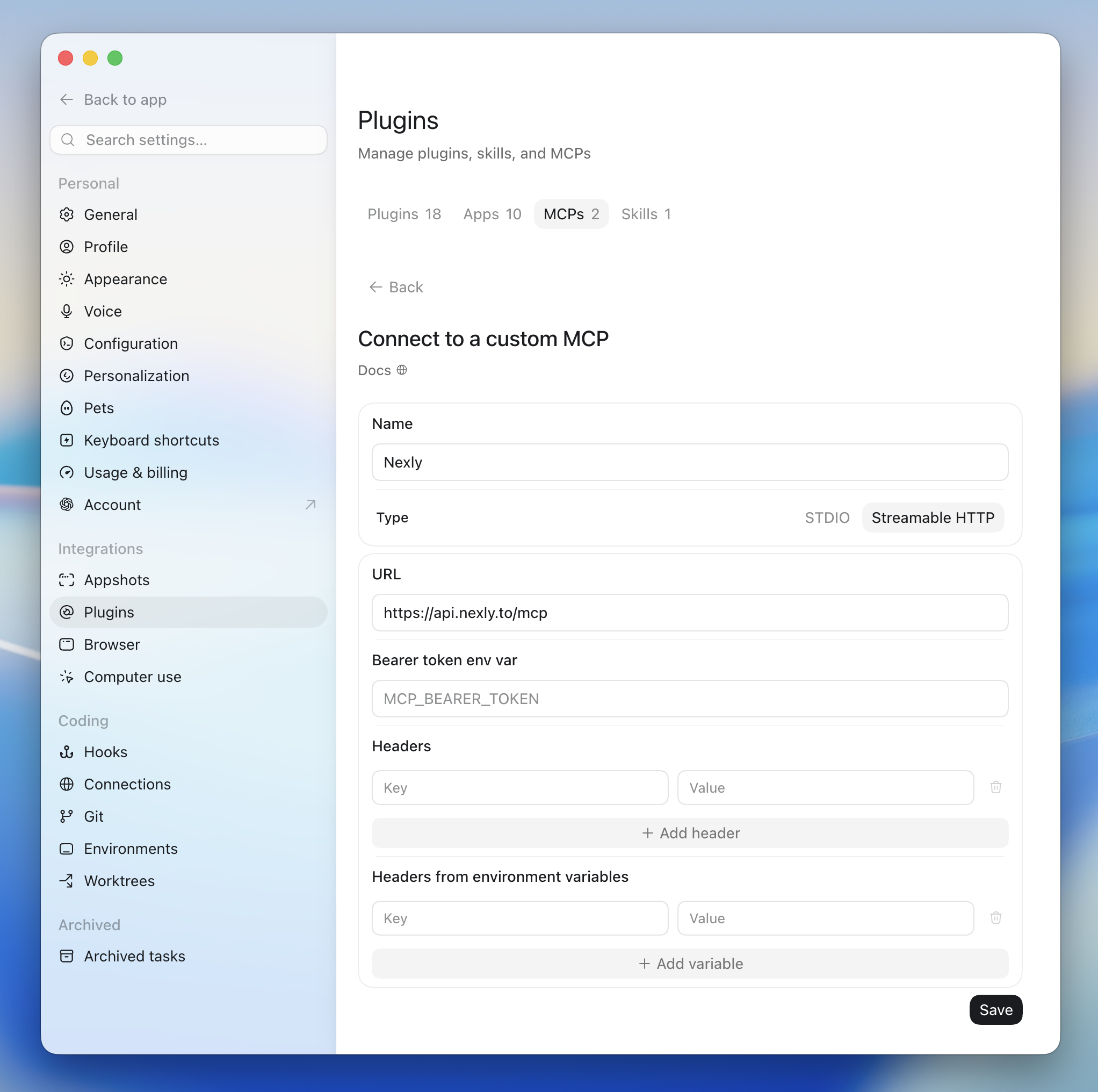
Task: Click the external link arrow beside Account
Action: coord(310,505)
